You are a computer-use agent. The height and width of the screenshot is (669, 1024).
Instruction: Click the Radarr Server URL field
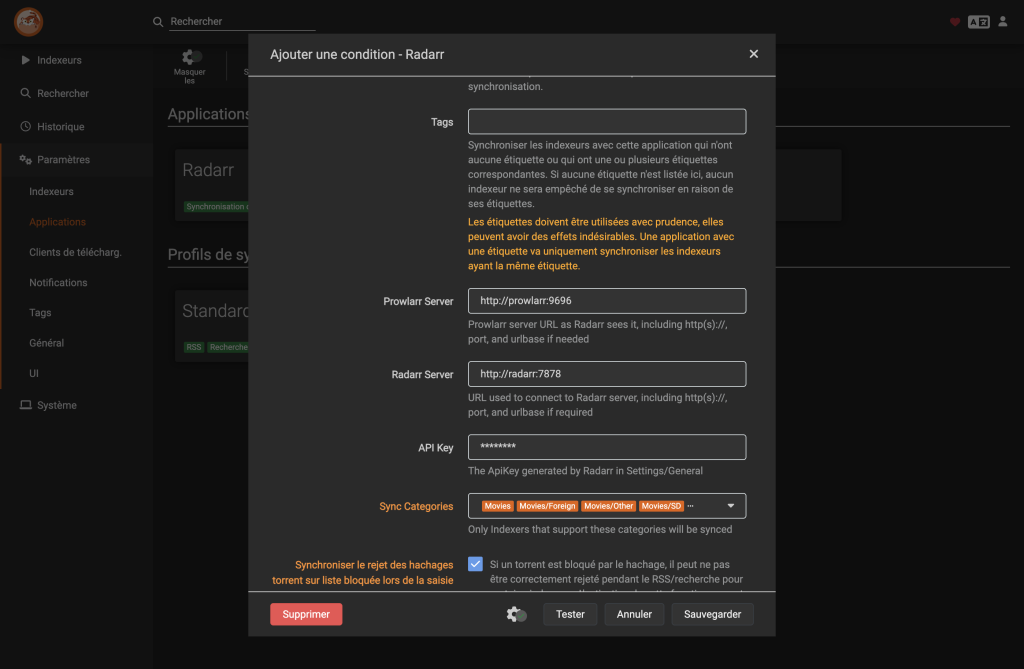[x=607, y=374]
